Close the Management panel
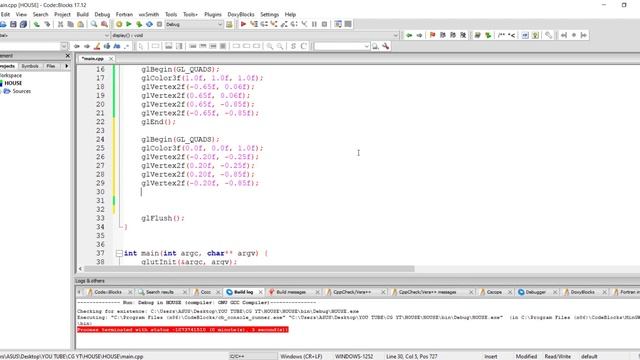The height and width of the screenshot is (360, 640). click(x=68, y=56)
